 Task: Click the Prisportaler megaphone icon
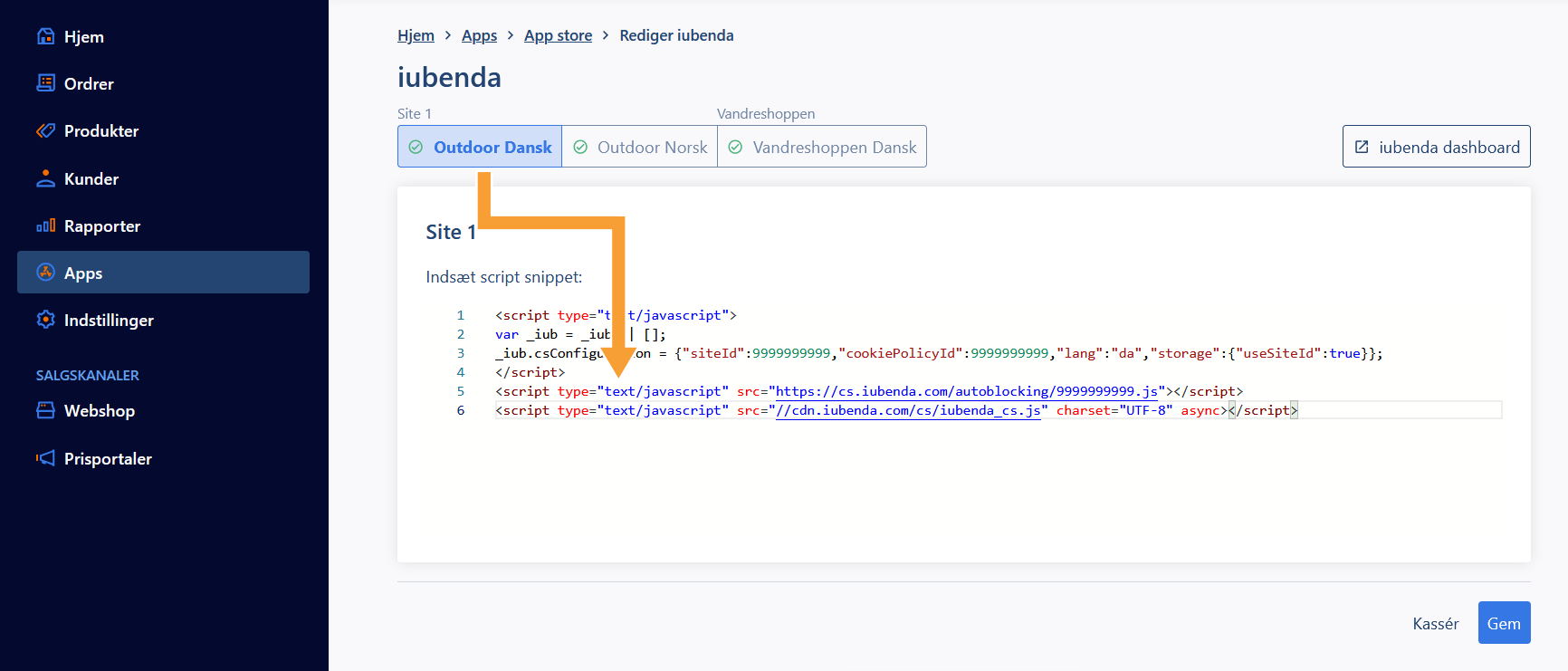pos(45,458)
